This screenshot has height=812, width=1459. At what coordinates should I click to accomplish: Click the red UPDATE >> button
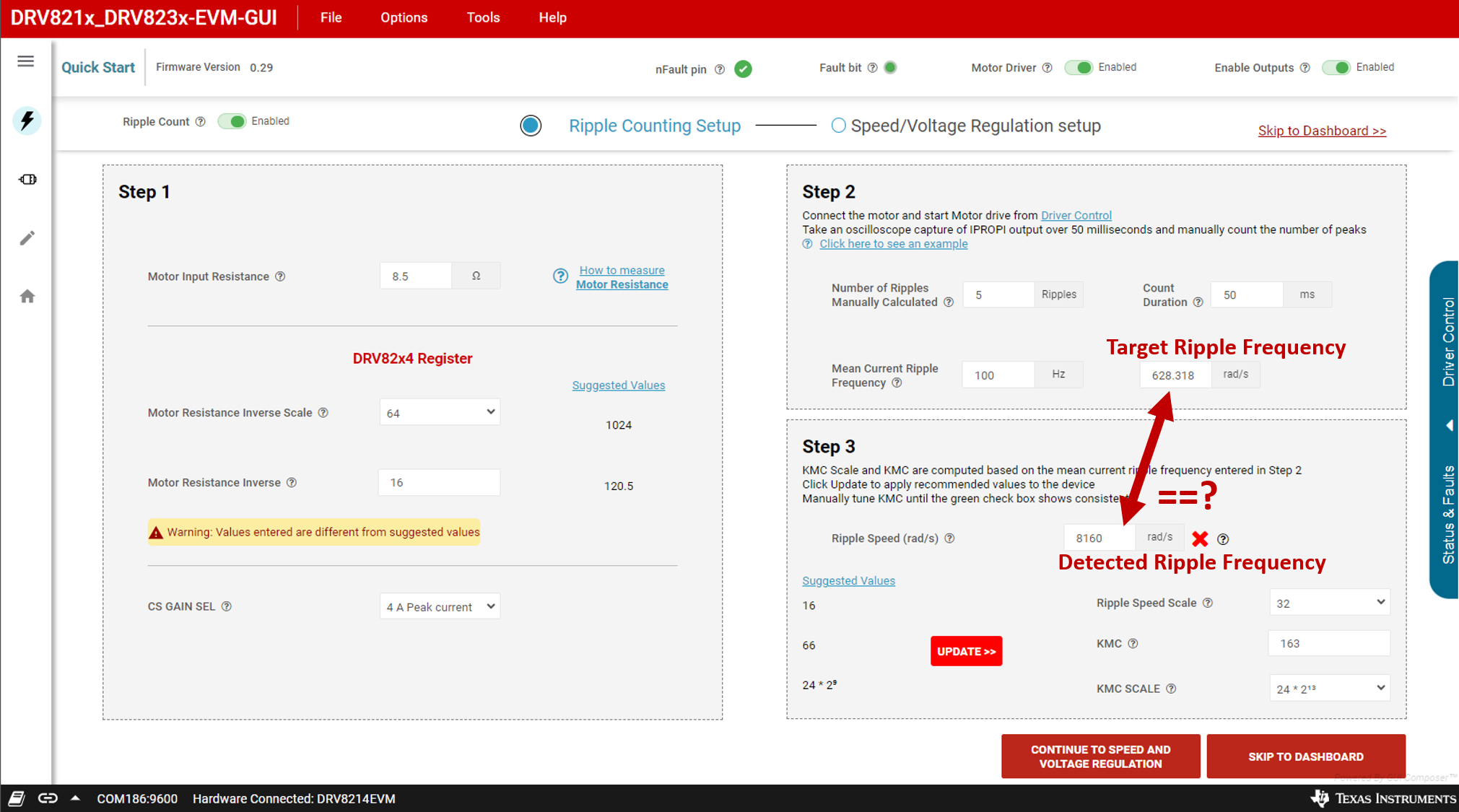click(x=966, y=651)
